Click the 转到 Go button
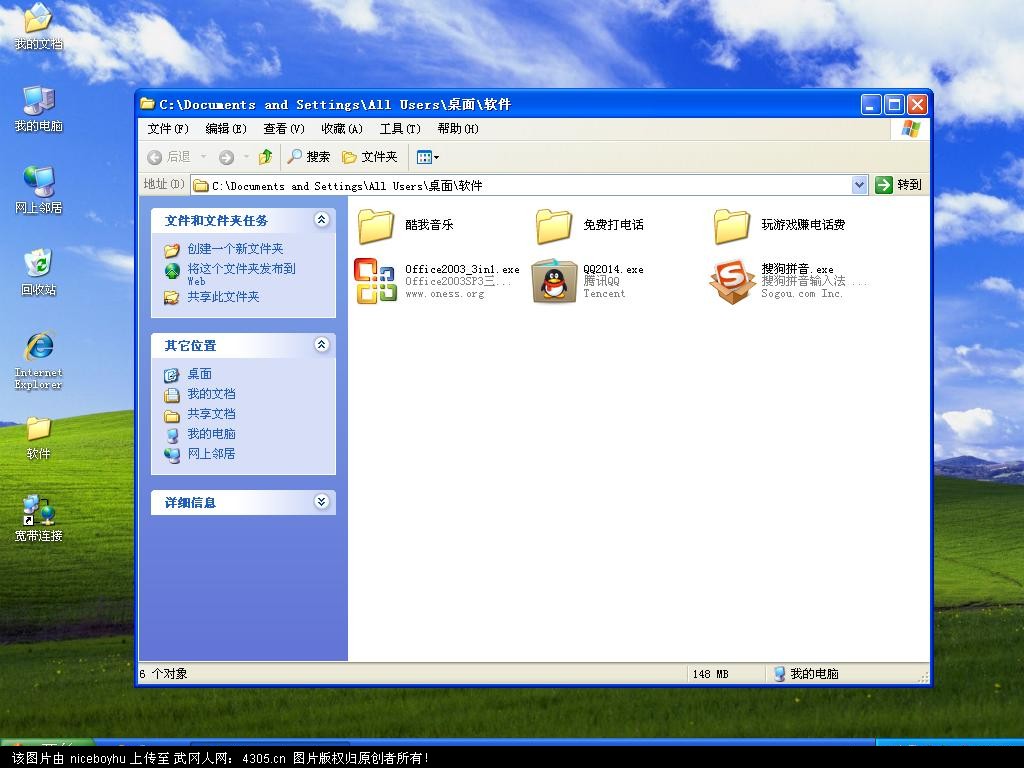This screenshot has width=1024, height=768. coord(899,185)
